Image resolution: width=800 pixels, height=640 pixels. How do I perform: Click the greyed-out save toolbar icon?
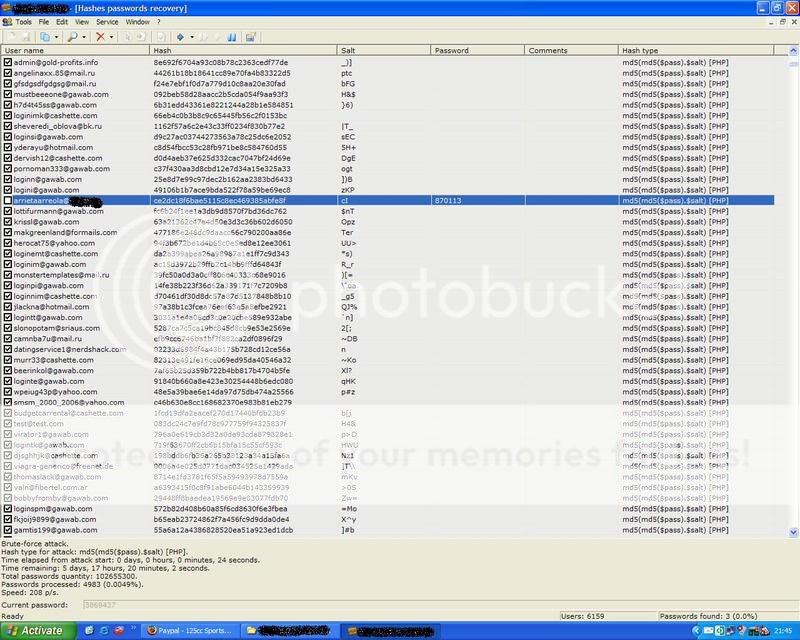point(26,37)
